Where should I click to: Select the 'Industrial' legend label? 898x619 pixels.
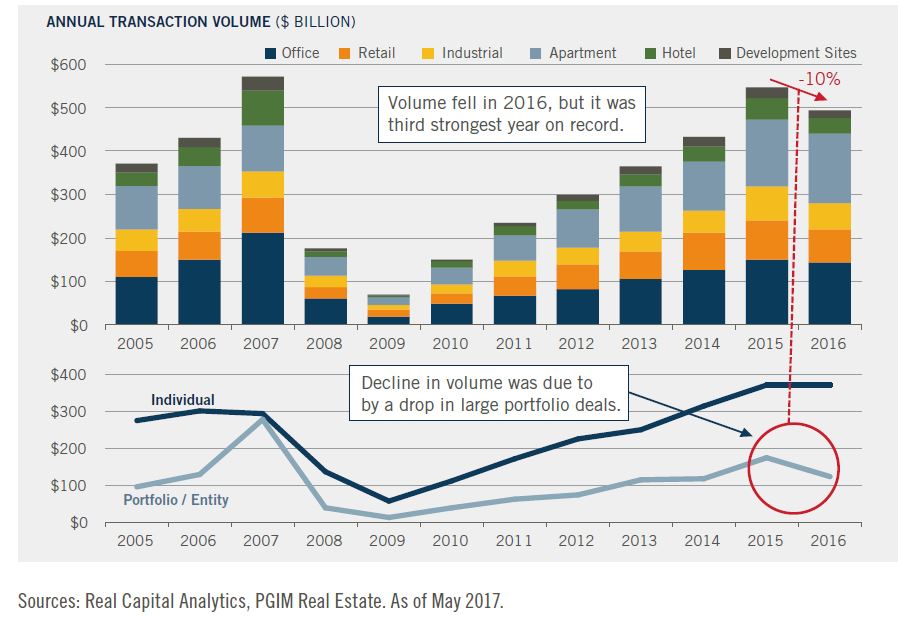472,53
